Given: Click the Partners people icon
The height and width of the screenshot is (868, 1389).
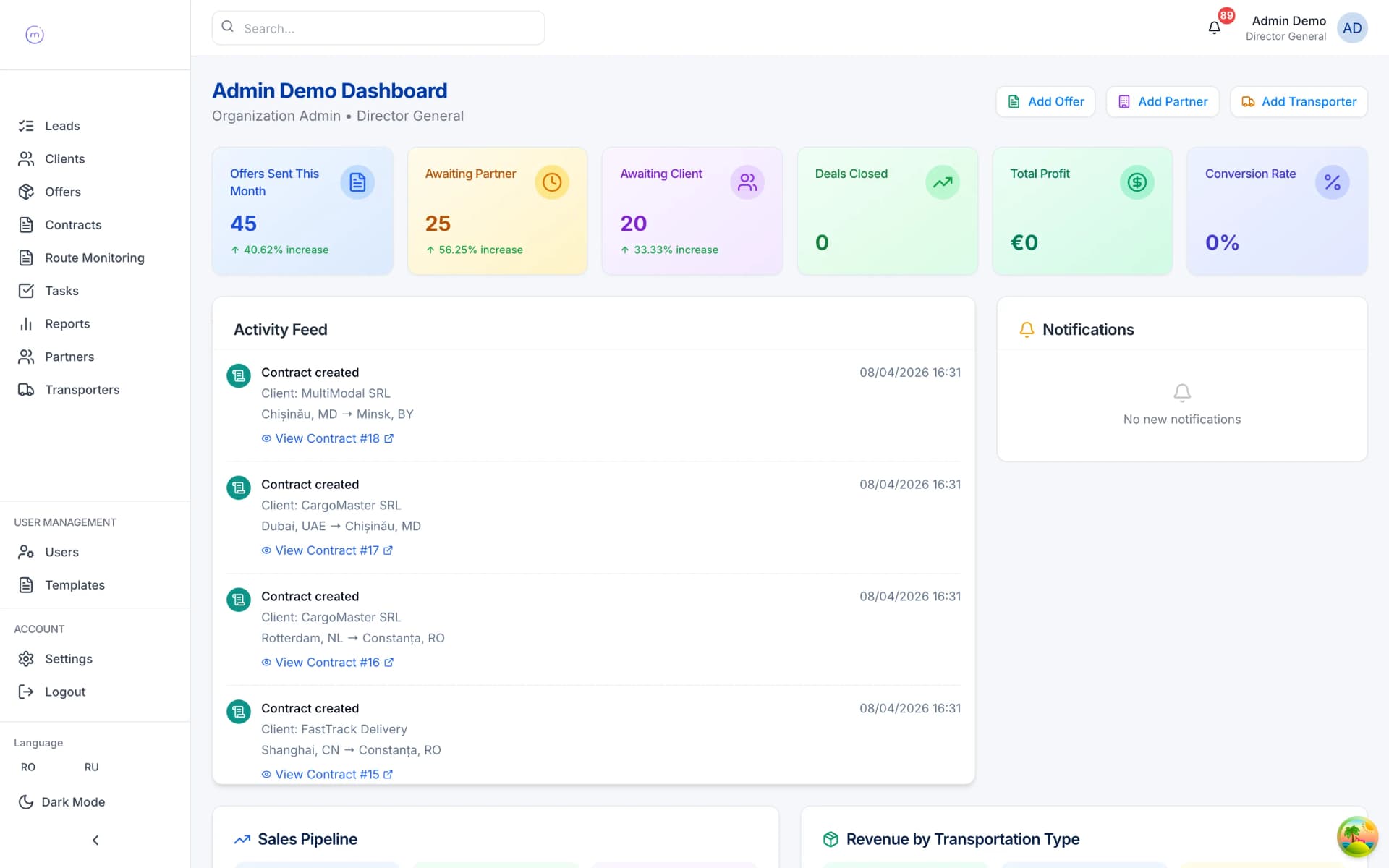Looking at the screenshot, I should [26, 357].
